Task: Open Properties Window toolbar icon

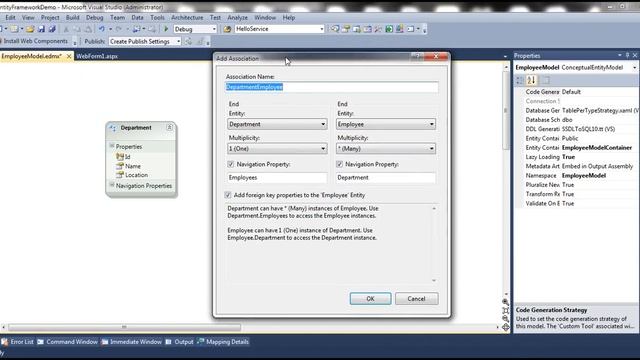Action: click(x=346, y=29)
